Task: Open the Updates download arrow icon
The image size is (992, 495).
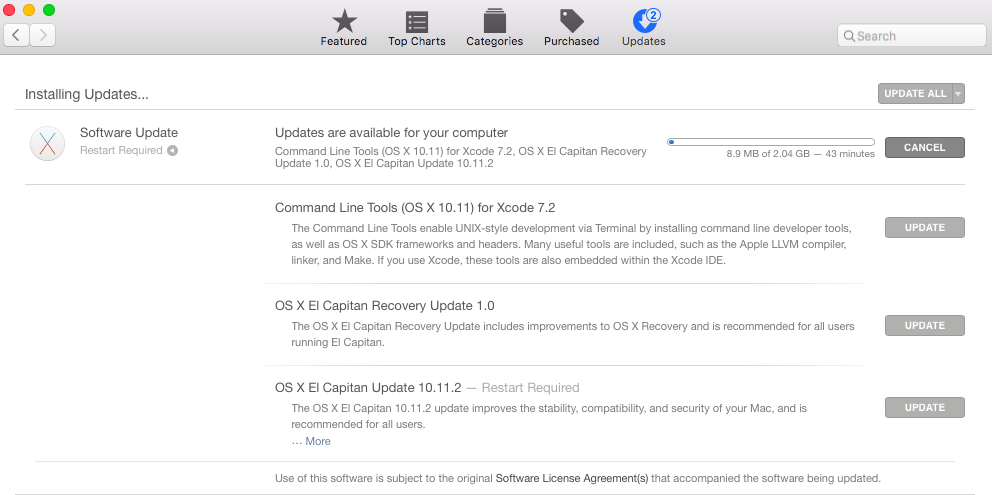Action: pos(643,22)
